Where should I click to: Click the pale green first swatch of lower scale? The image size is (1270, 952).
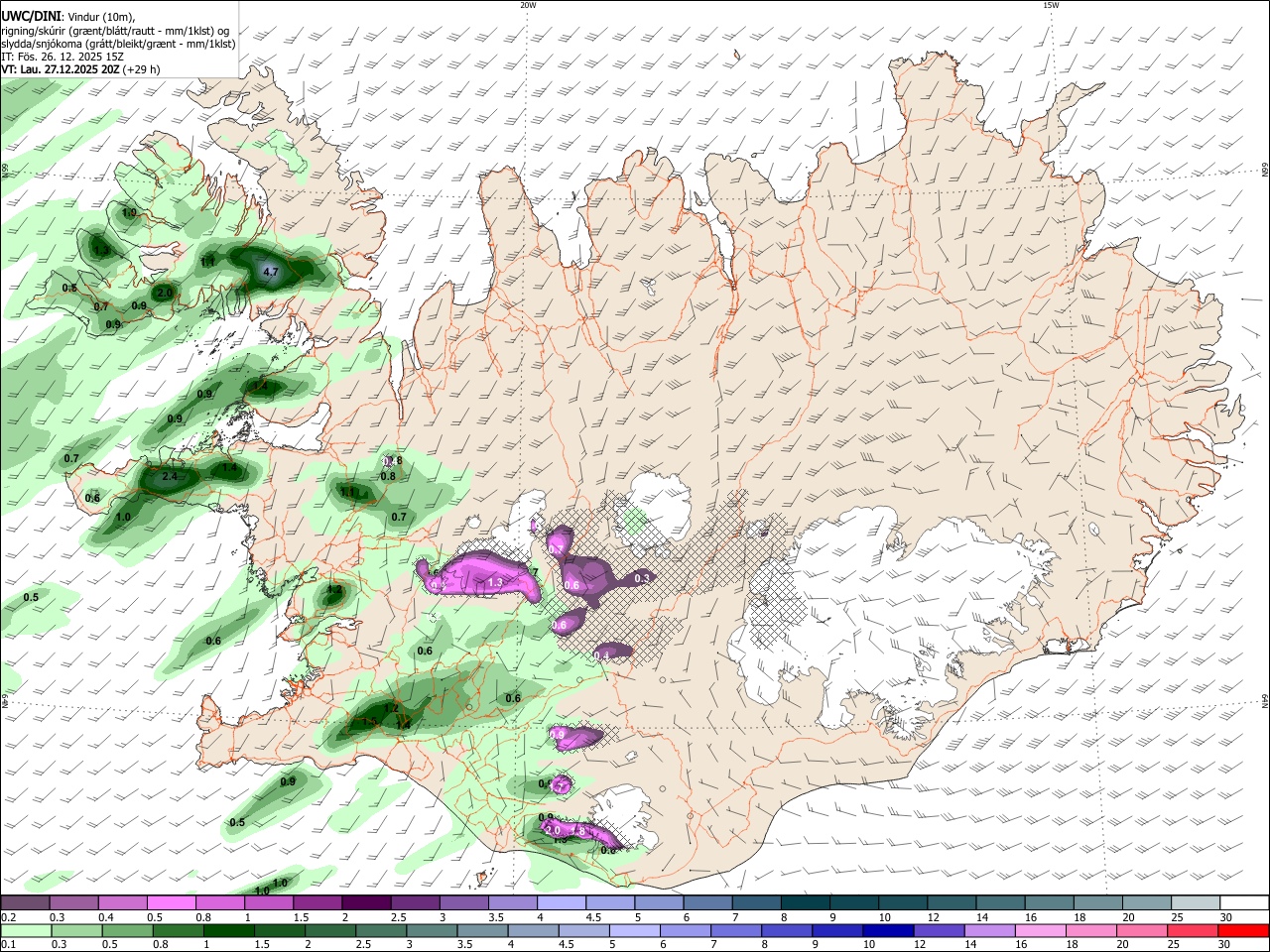pyautogui.click(x=25, y=930)
